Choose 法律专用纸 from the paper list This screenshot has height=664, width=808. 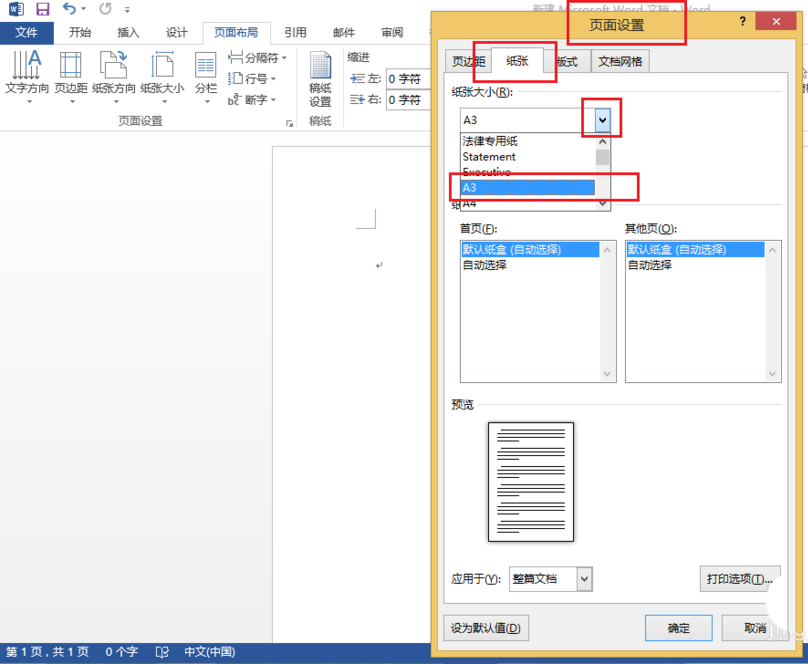pos(528,141)
